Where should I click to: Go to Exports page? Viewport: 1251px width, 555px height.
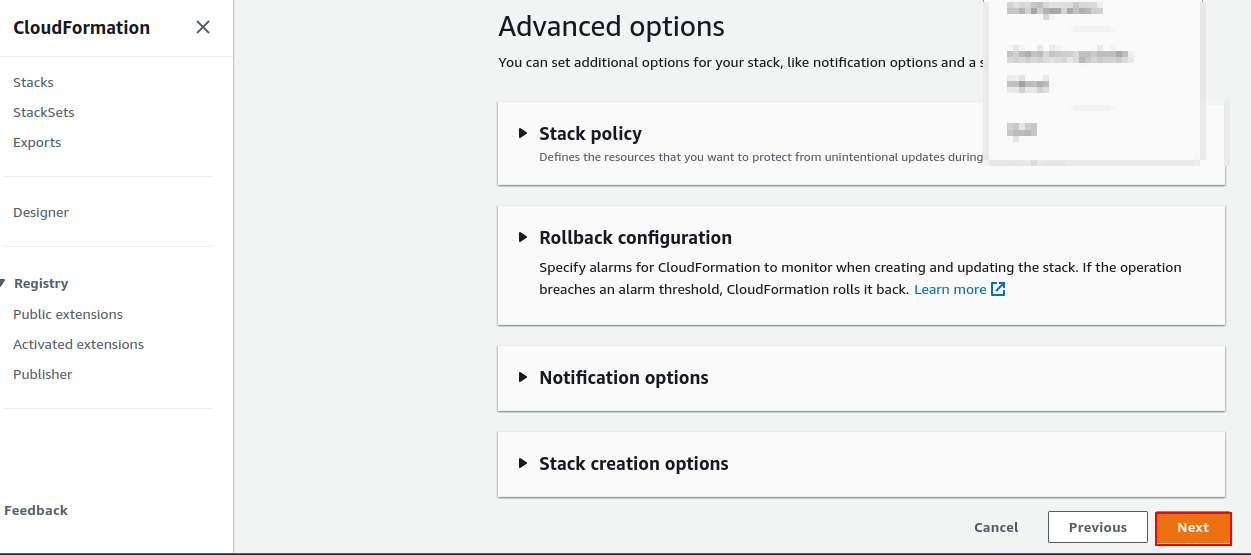tap(37, 142)
